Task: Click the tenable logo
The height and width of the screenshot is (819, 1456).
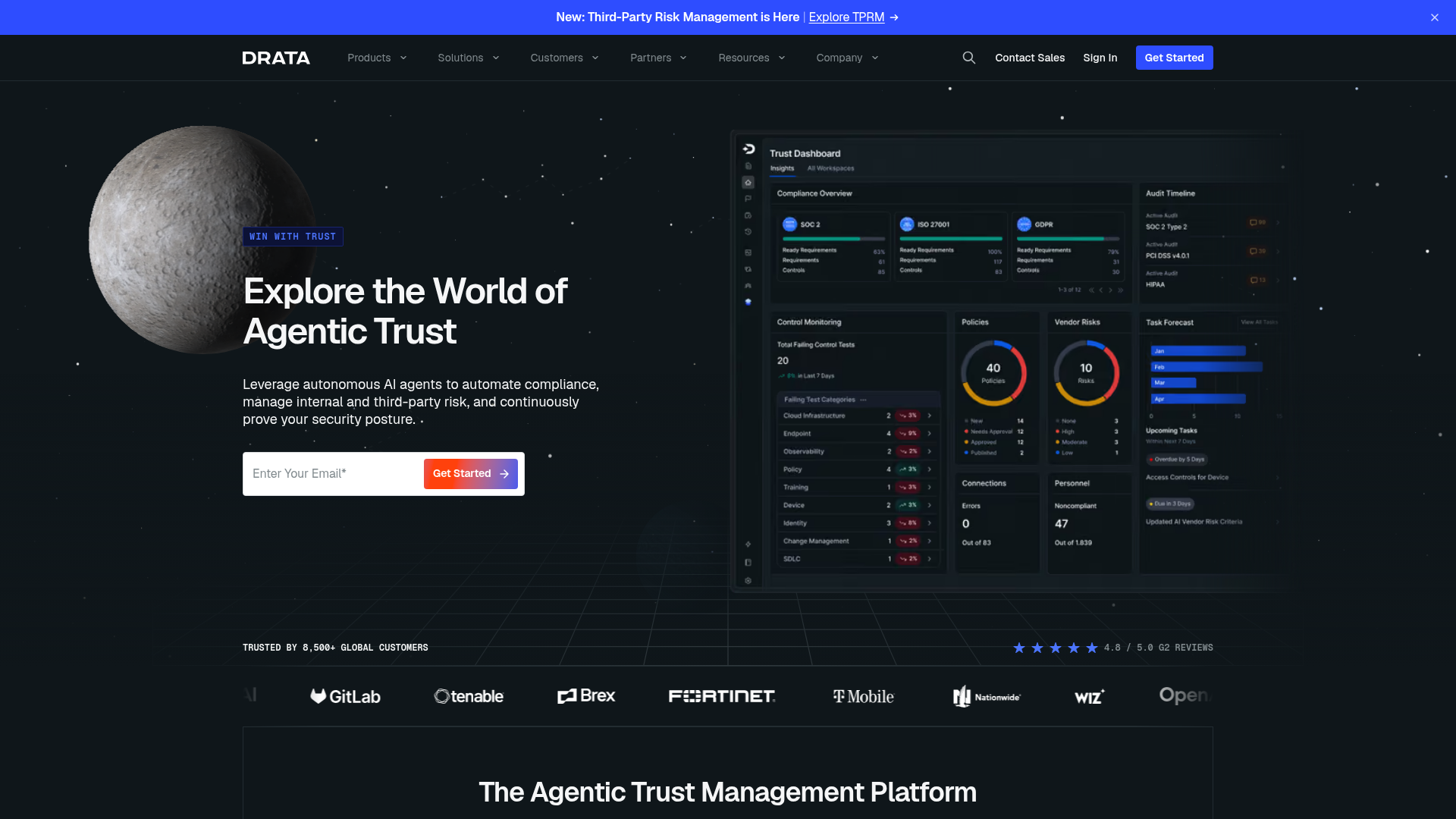Action: pyautogui.click(x=469, y=696)
